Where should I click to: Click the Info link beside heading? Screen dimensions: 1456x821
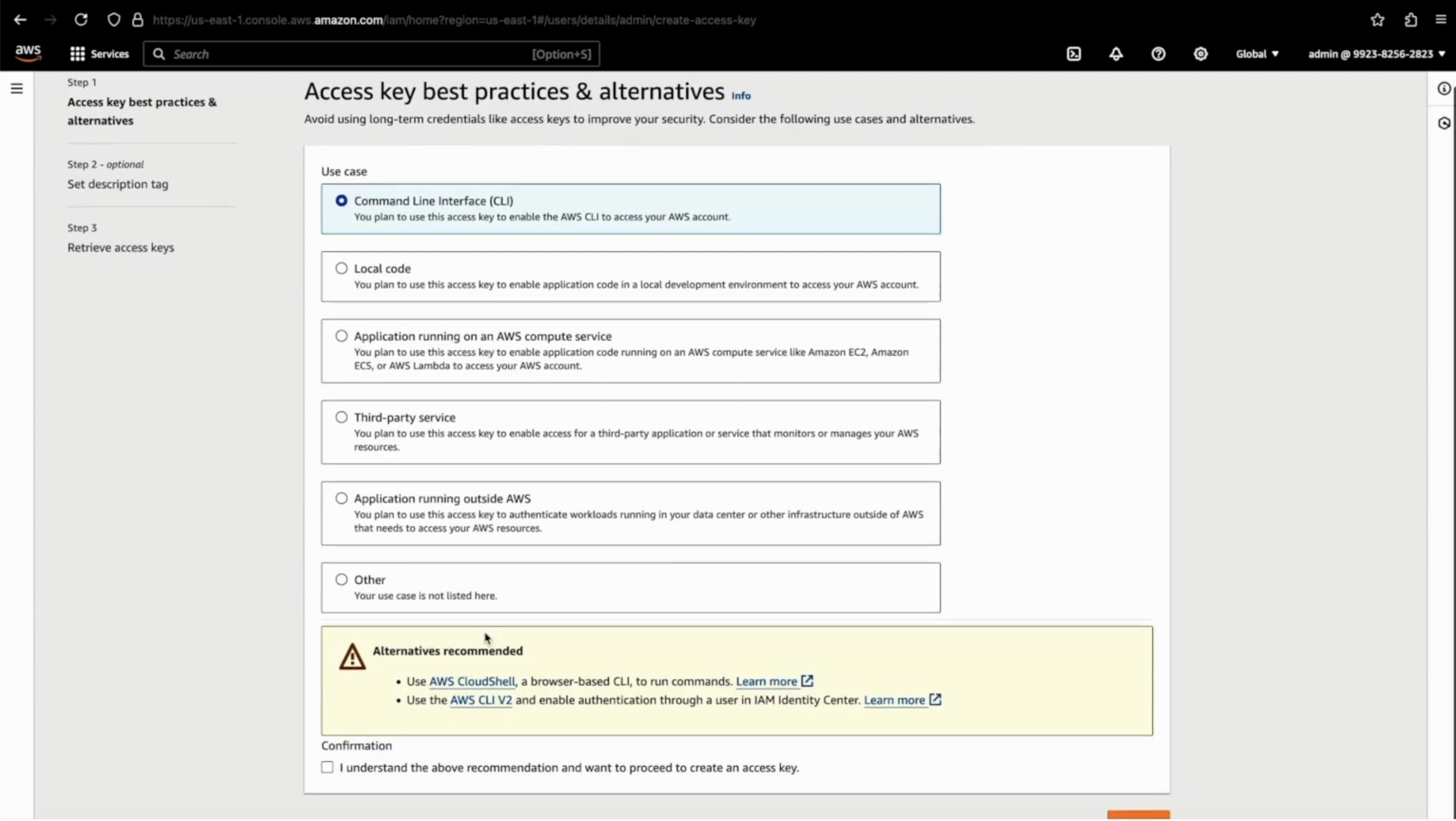pos(741,96)
